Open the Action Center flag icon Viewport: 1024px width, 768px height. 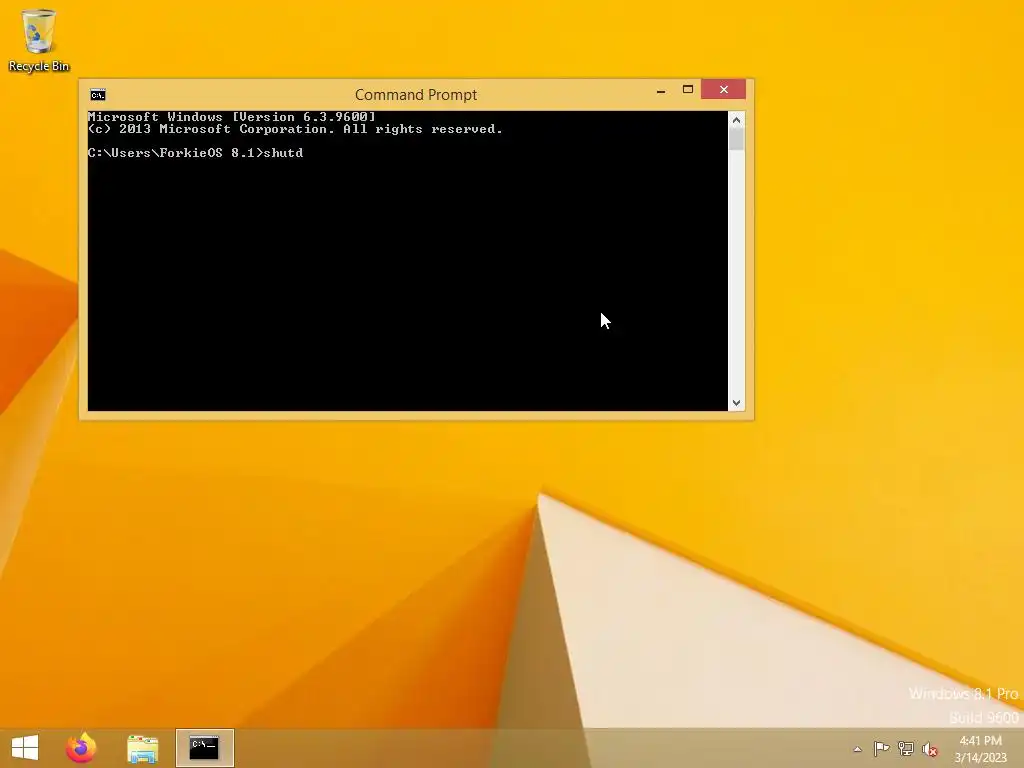(881, 749)
